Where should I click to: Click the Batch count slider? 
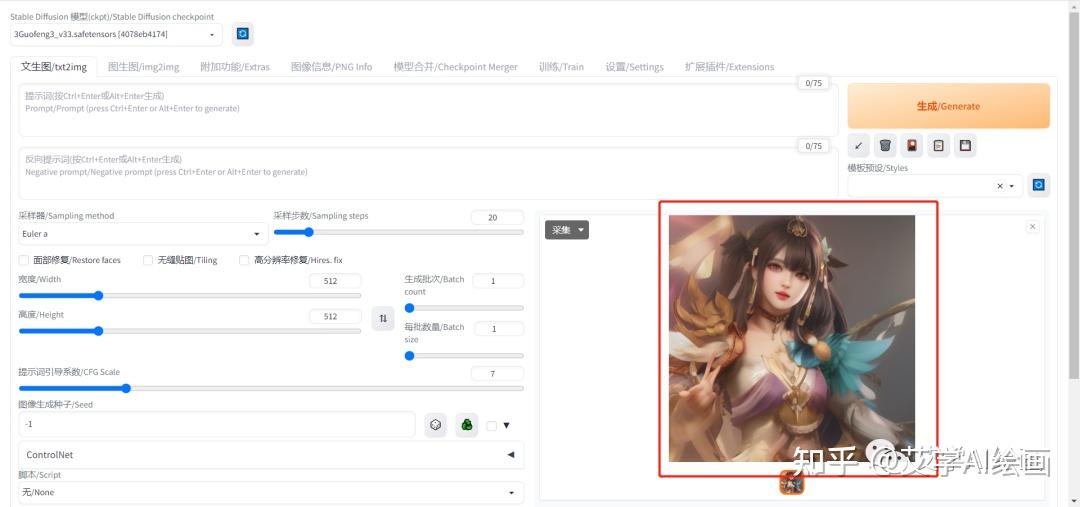pyautogui.click(x=464, y=308)
